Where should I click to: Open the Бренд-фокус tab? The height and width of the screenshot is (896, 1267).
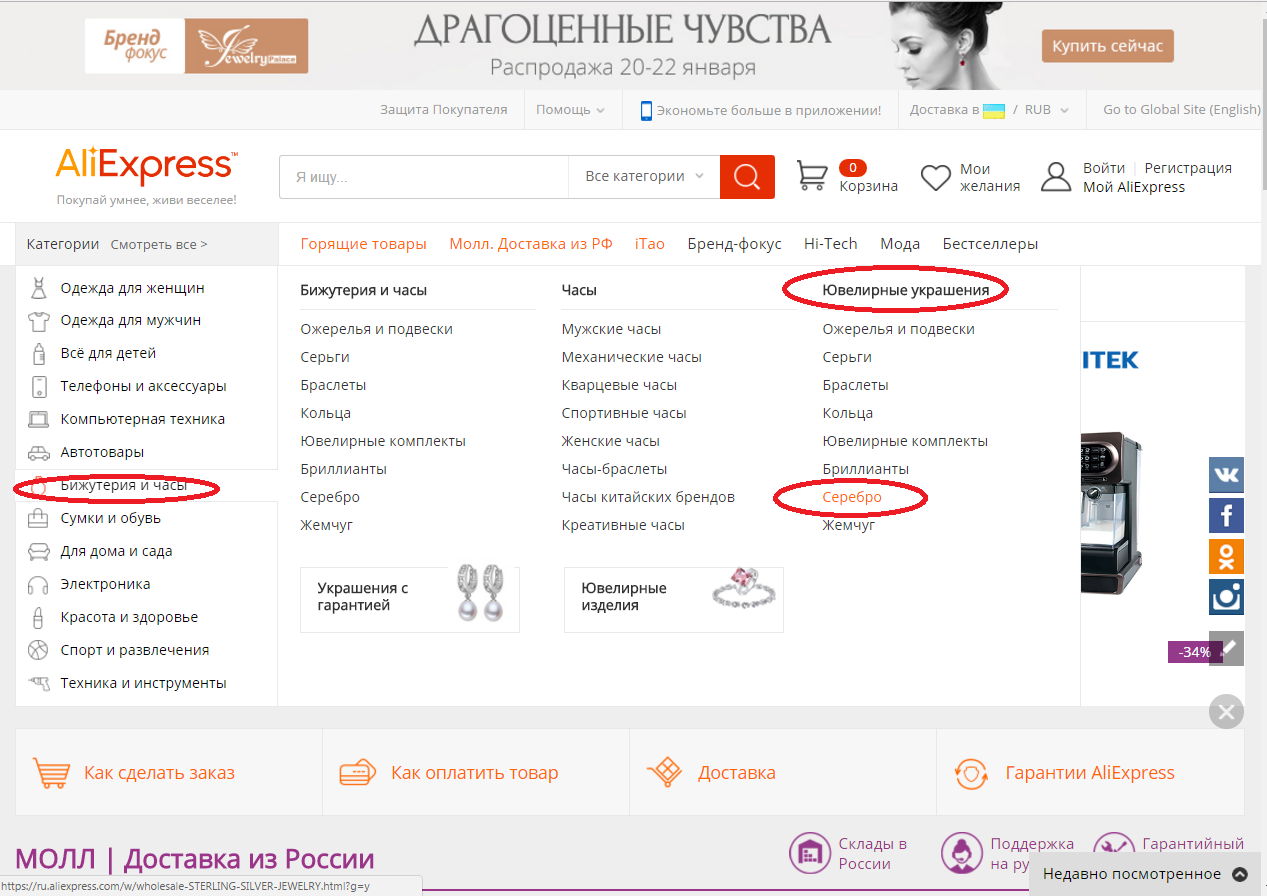(734, 244)
